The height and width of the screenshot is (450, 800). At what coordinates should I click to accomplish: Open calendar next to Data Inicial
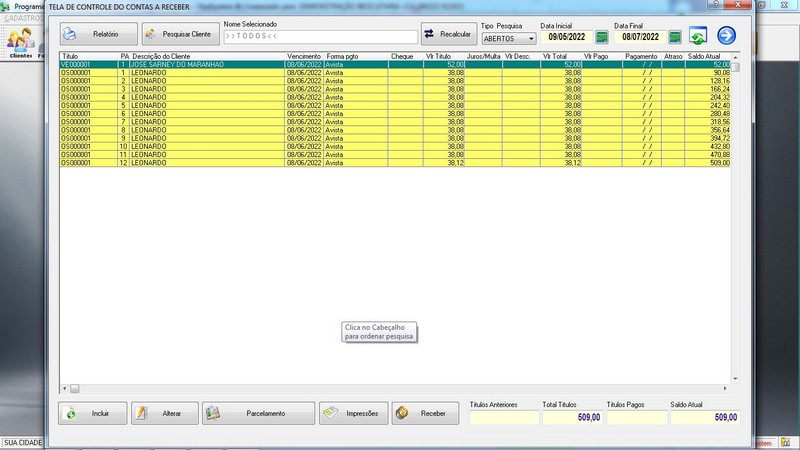point(602,37)
